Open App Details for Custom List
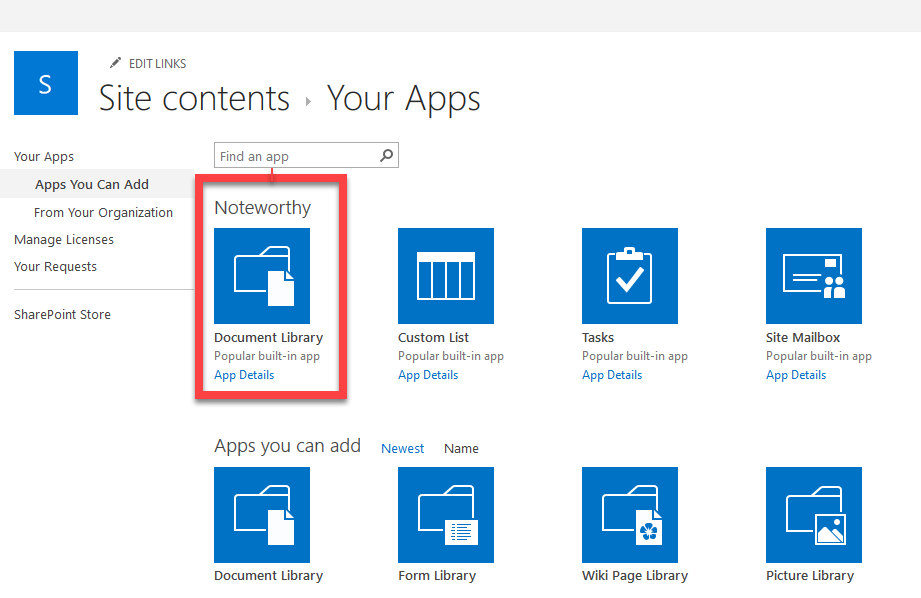The image size is (921, 598). pyautogui.click(x=428, y=375)
